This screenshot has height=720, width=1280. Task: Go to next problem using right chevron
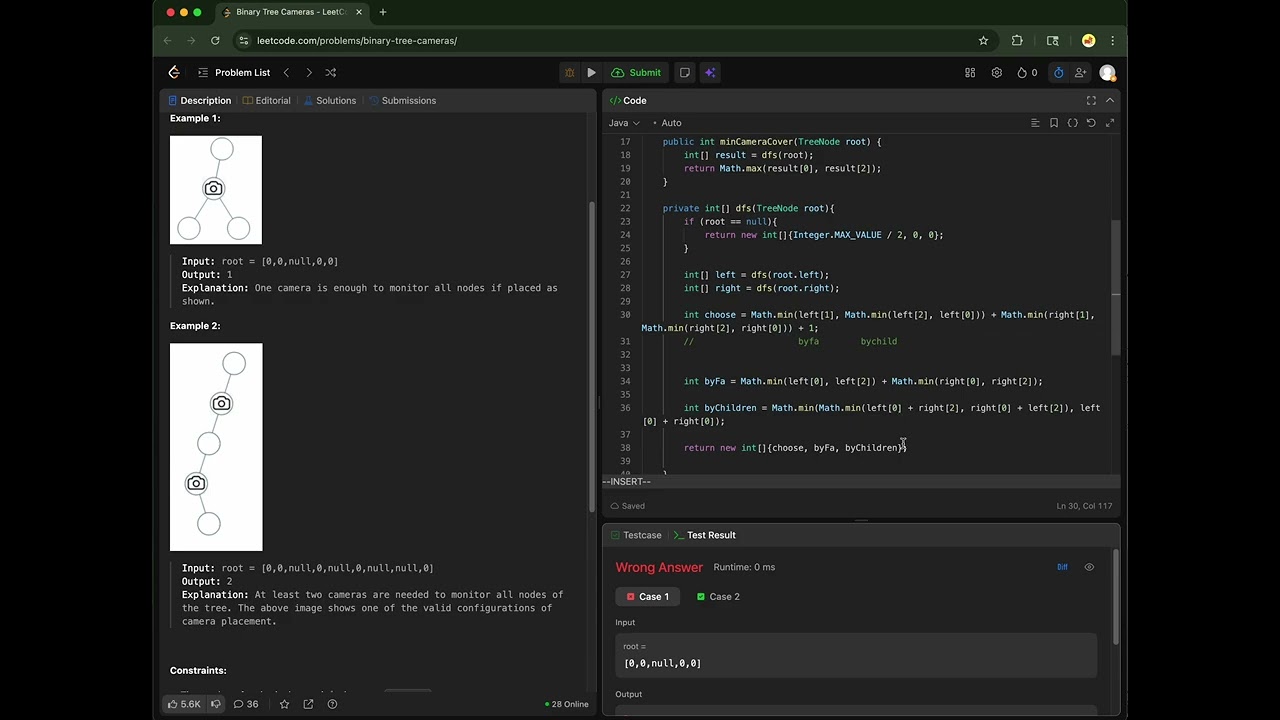coord(308,72)
